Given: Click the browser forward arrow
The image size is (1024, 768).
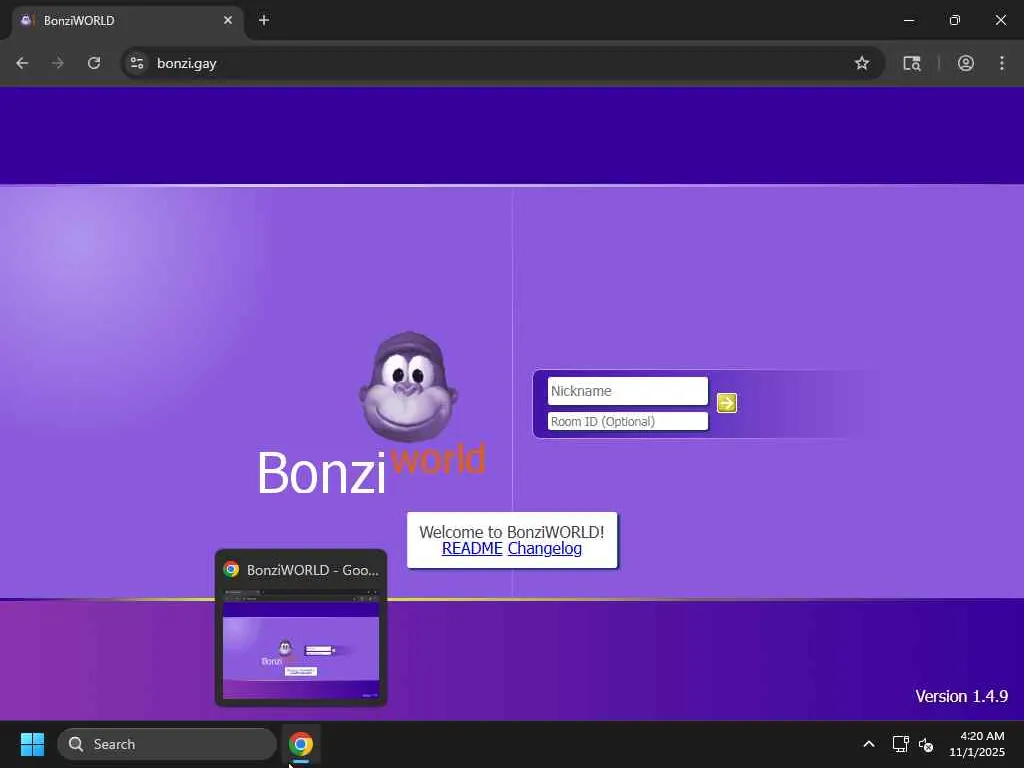Looking at the screenshot, I should pos(58,63).
